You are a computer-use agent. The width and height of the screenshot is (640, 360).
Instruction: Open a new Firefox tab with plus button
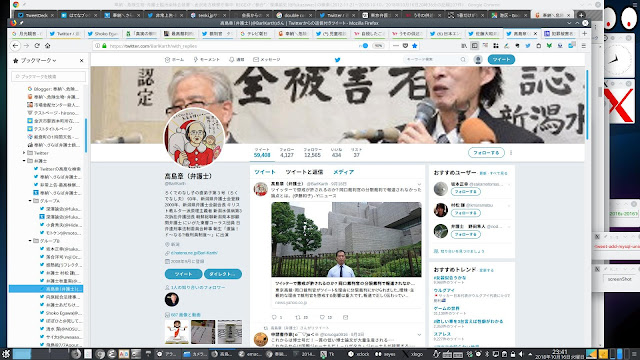click(584, 33)
